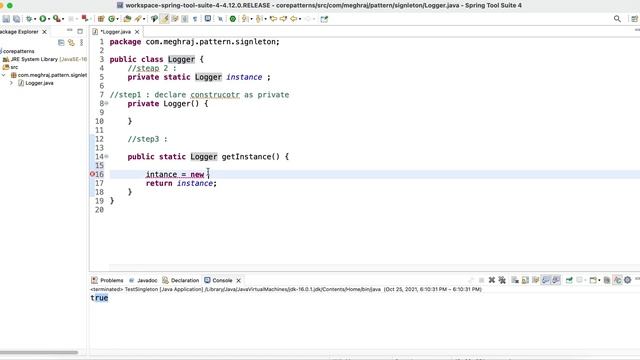This screenshot has height=360, width=640.
Task: Click the Save toolbar icon
Action: pos(6,19)
